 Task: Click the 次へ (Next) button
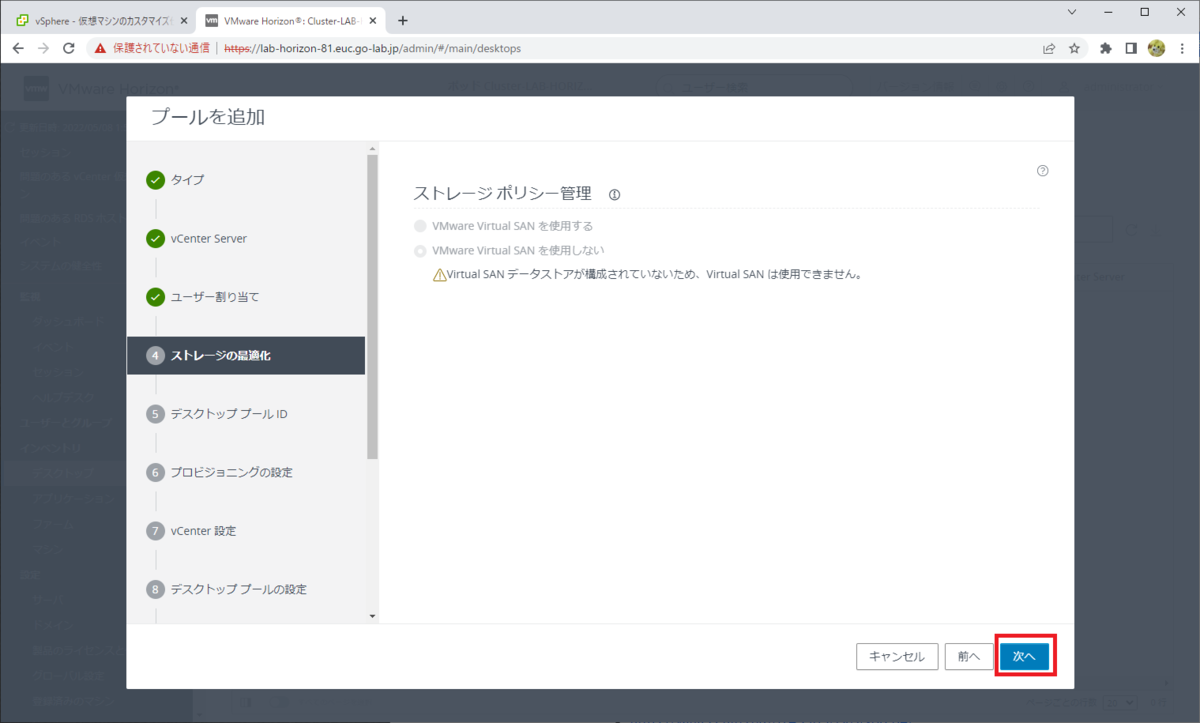[1024, 656]
